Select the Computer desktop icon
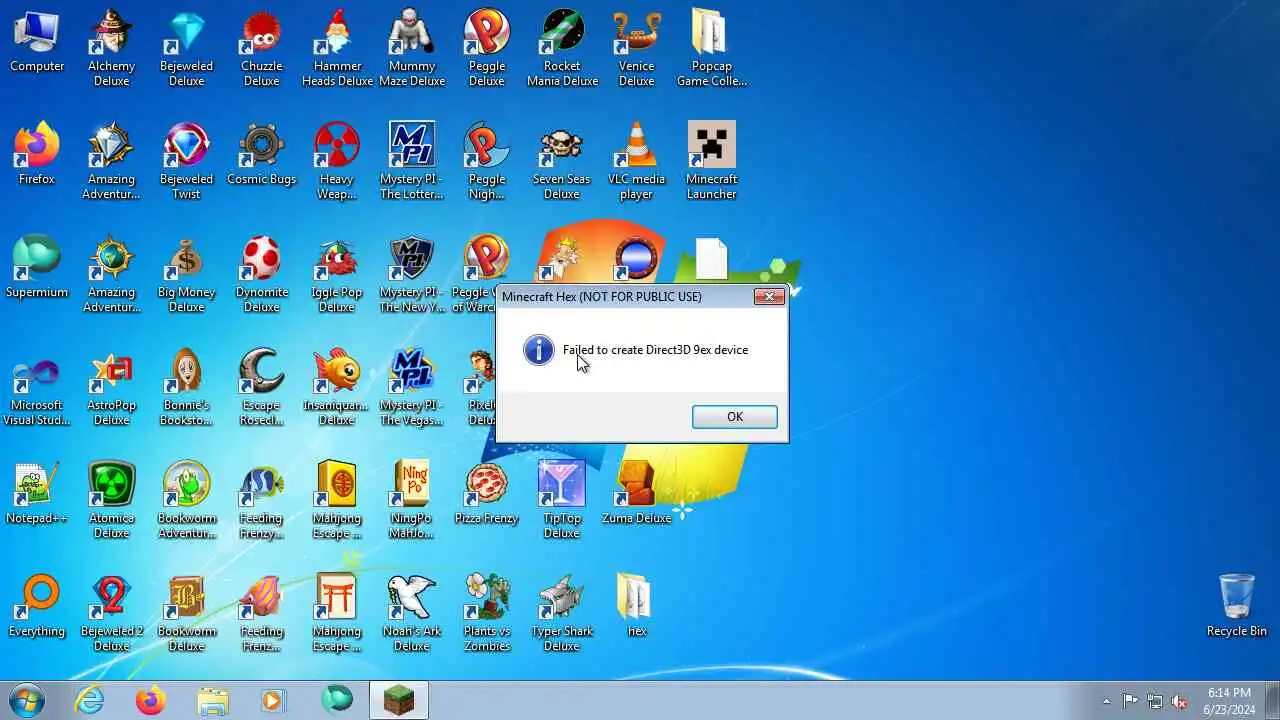Viewport: 1280px width, 720px height. pos(37,42)
